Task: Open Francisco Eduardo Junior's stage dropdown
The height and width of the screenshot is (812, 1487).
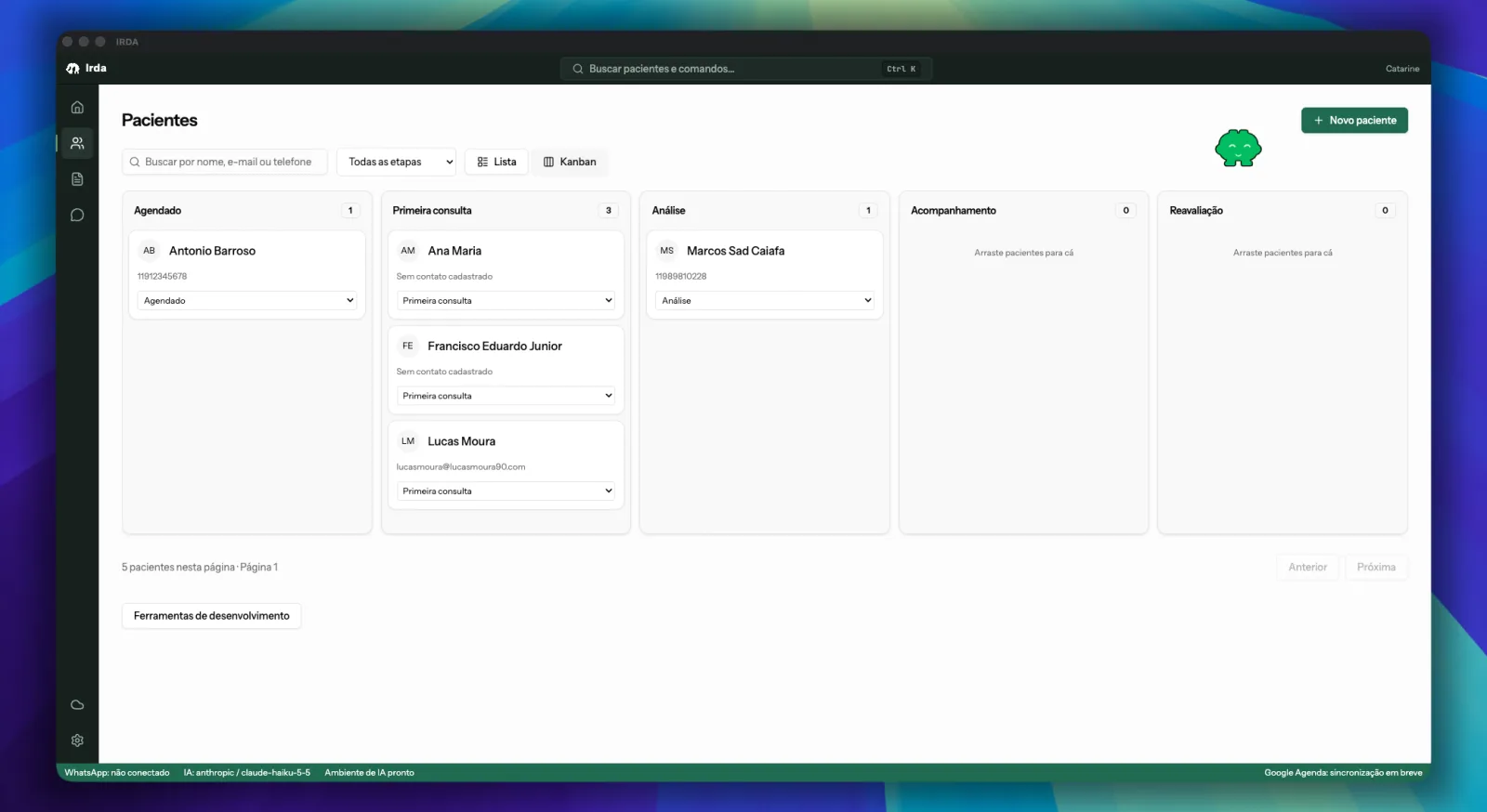Action: click(506, 396)
